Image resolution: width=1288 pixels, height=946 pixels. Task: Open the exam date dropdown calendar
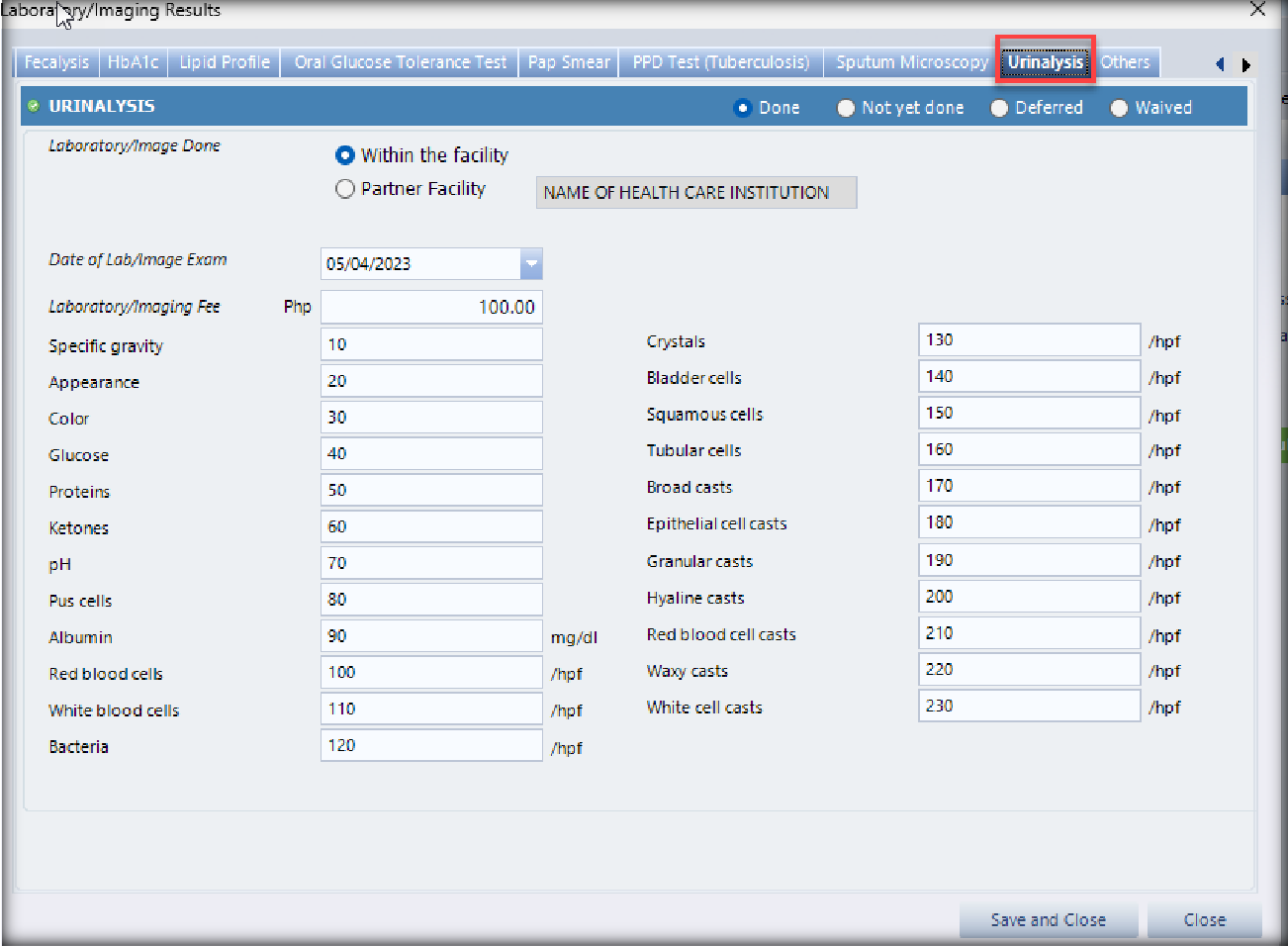(x=531, y=264)
